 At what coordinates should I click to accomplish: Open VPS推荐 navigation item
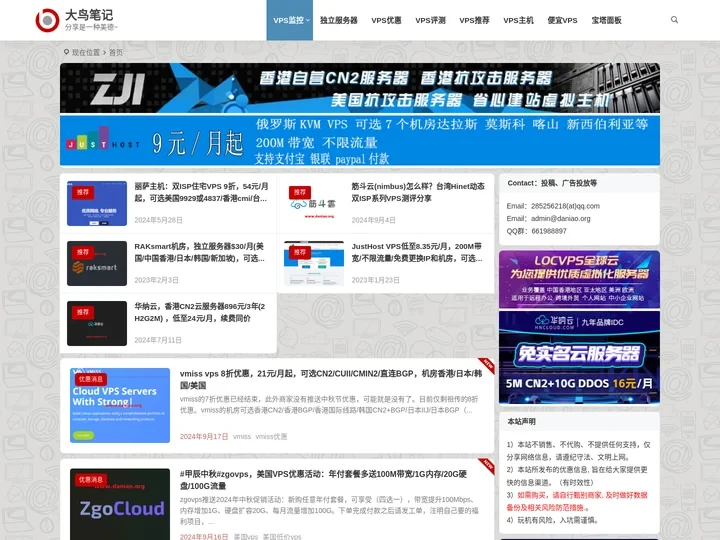point(474,20)
